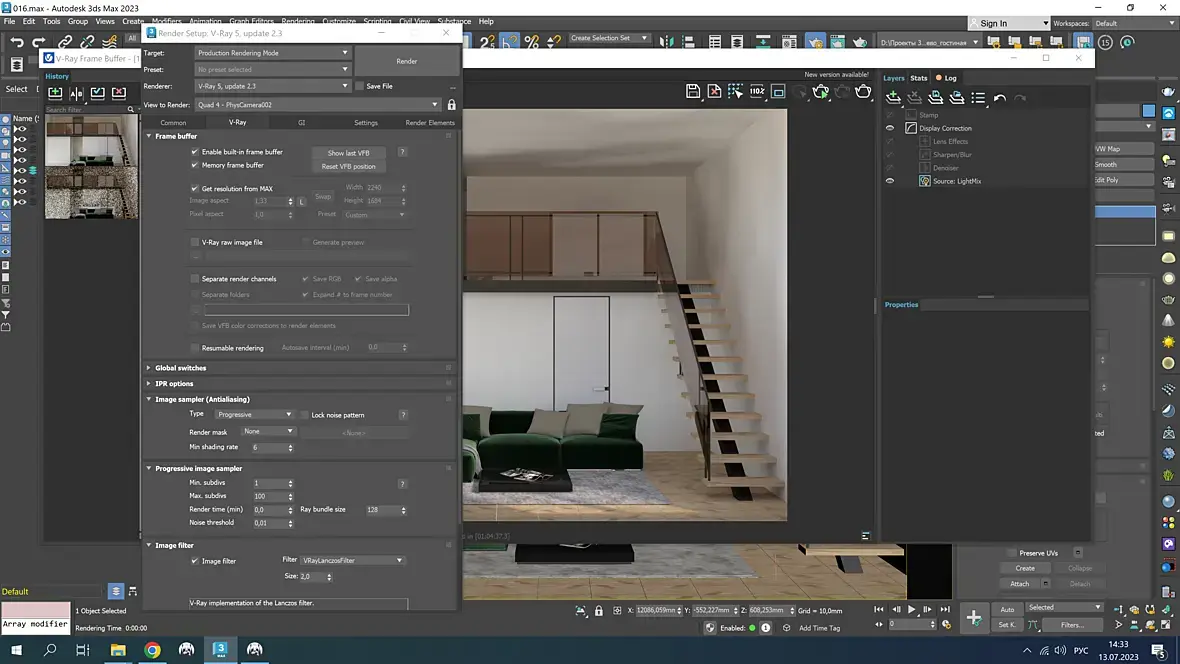Start interactive rendering with the green-play teapot icon
The image size is (1180, 664).
point(820,91)
